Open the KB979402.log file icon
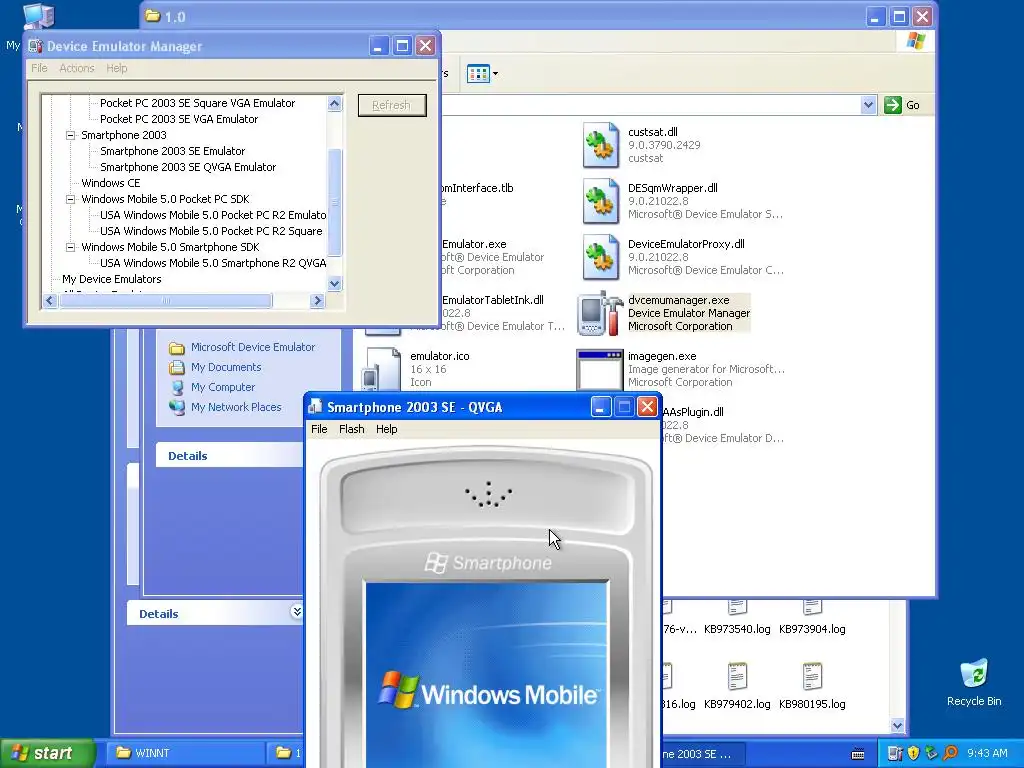Screen dimensions: 1024x768 point(737,676)
